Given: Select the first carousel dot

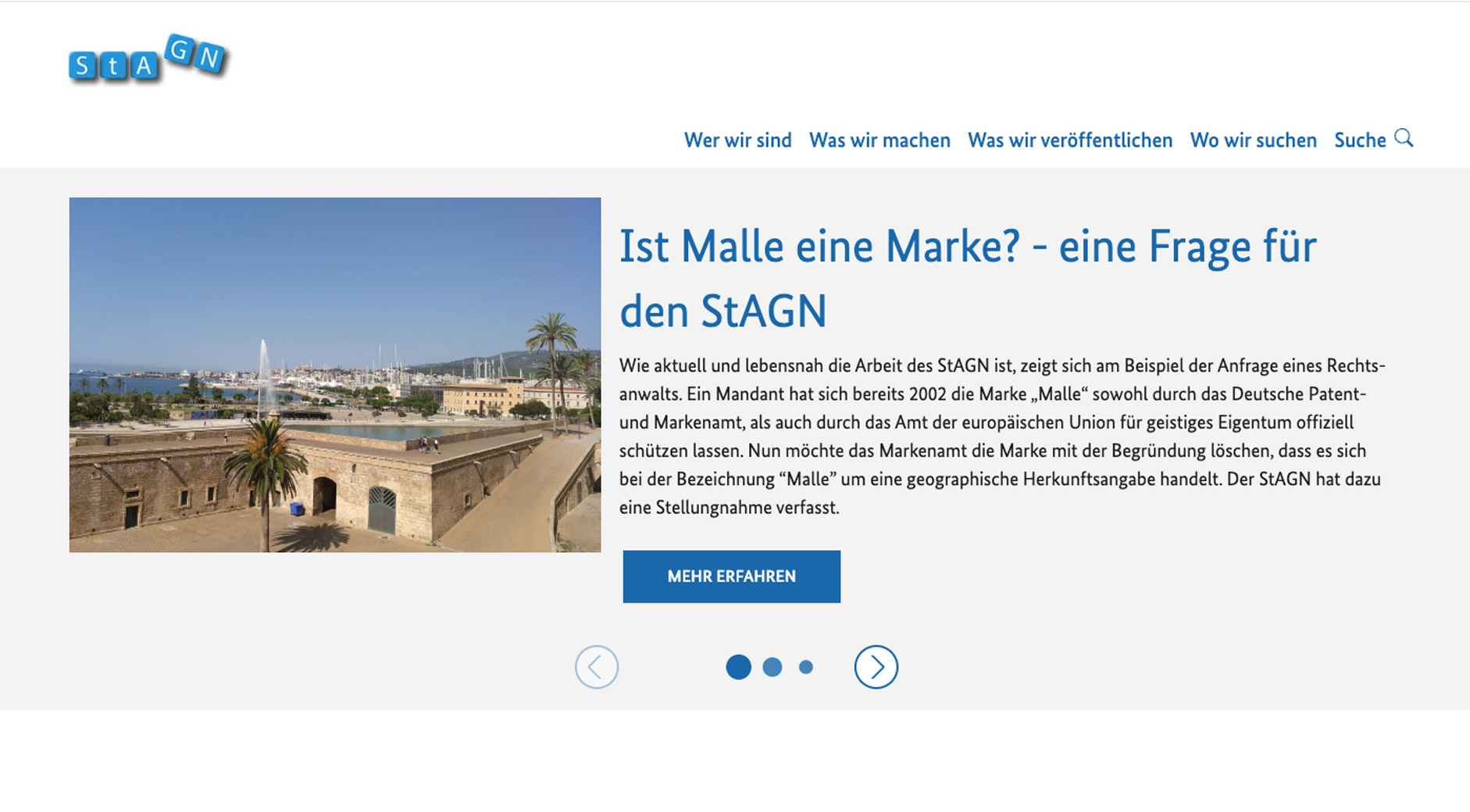Looking at the screenshot, I should pos(738,667).
